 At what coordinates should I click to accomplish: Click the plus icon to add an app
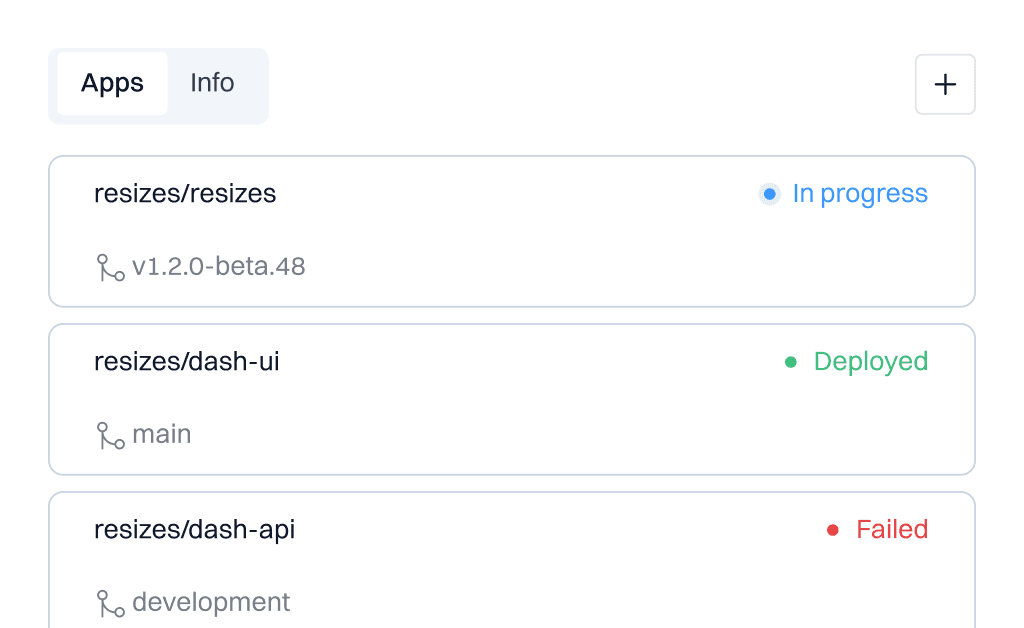(944, 84)
